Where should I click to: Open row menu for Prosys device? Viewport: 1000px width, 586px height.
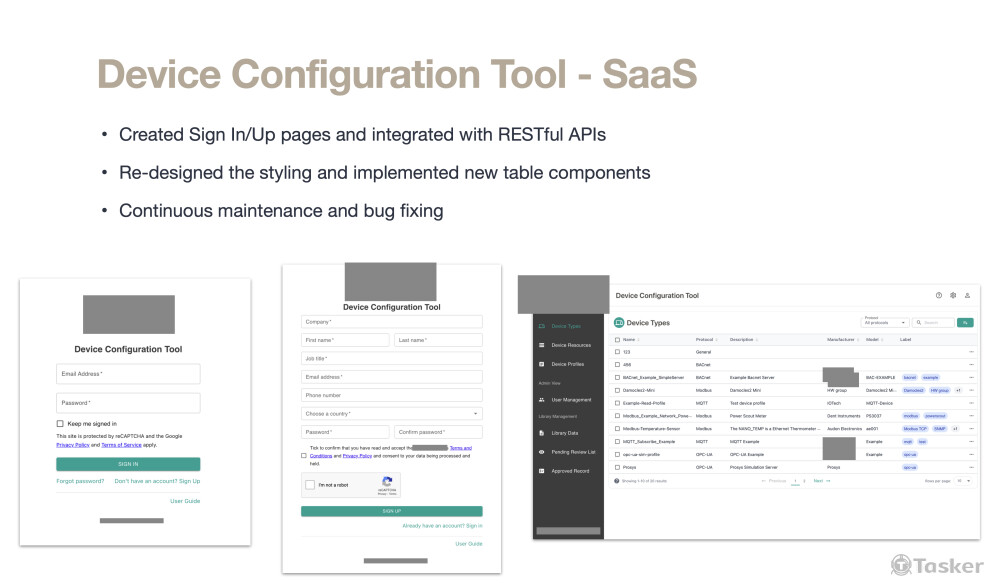[x=970, y=467]
